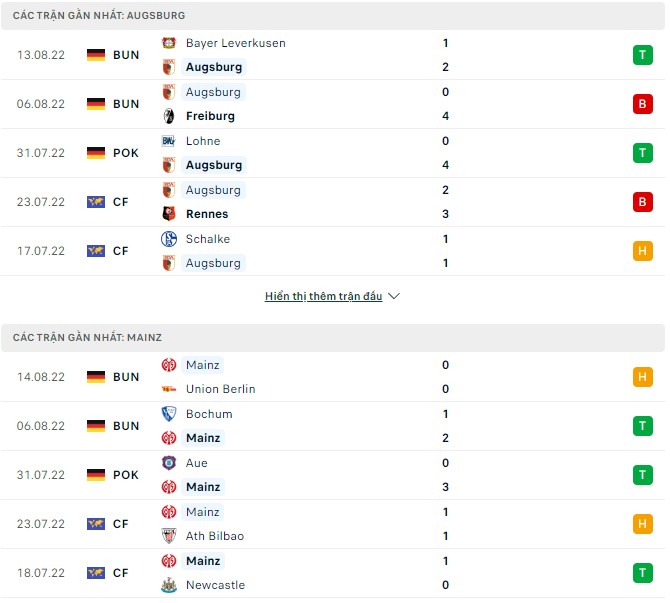Click the orange H badge for Schalke match

click(x=642, y=251)
